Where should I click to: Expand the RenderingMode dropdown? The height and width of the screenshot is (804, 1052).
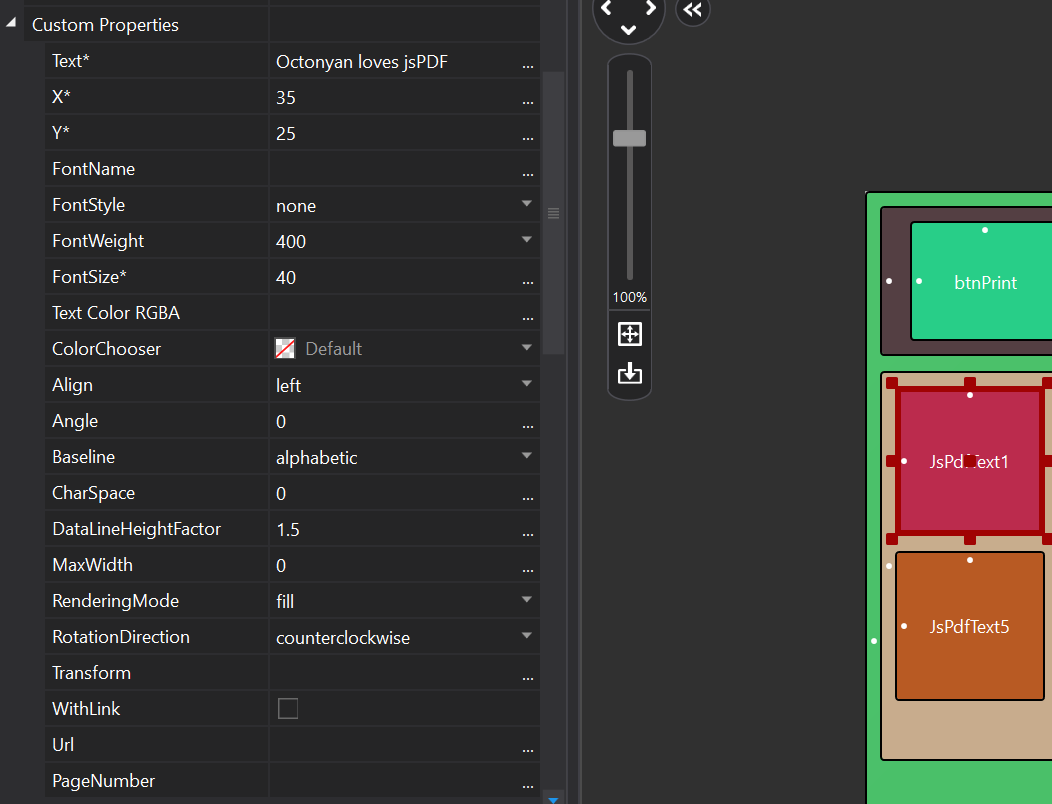point(527,599)
